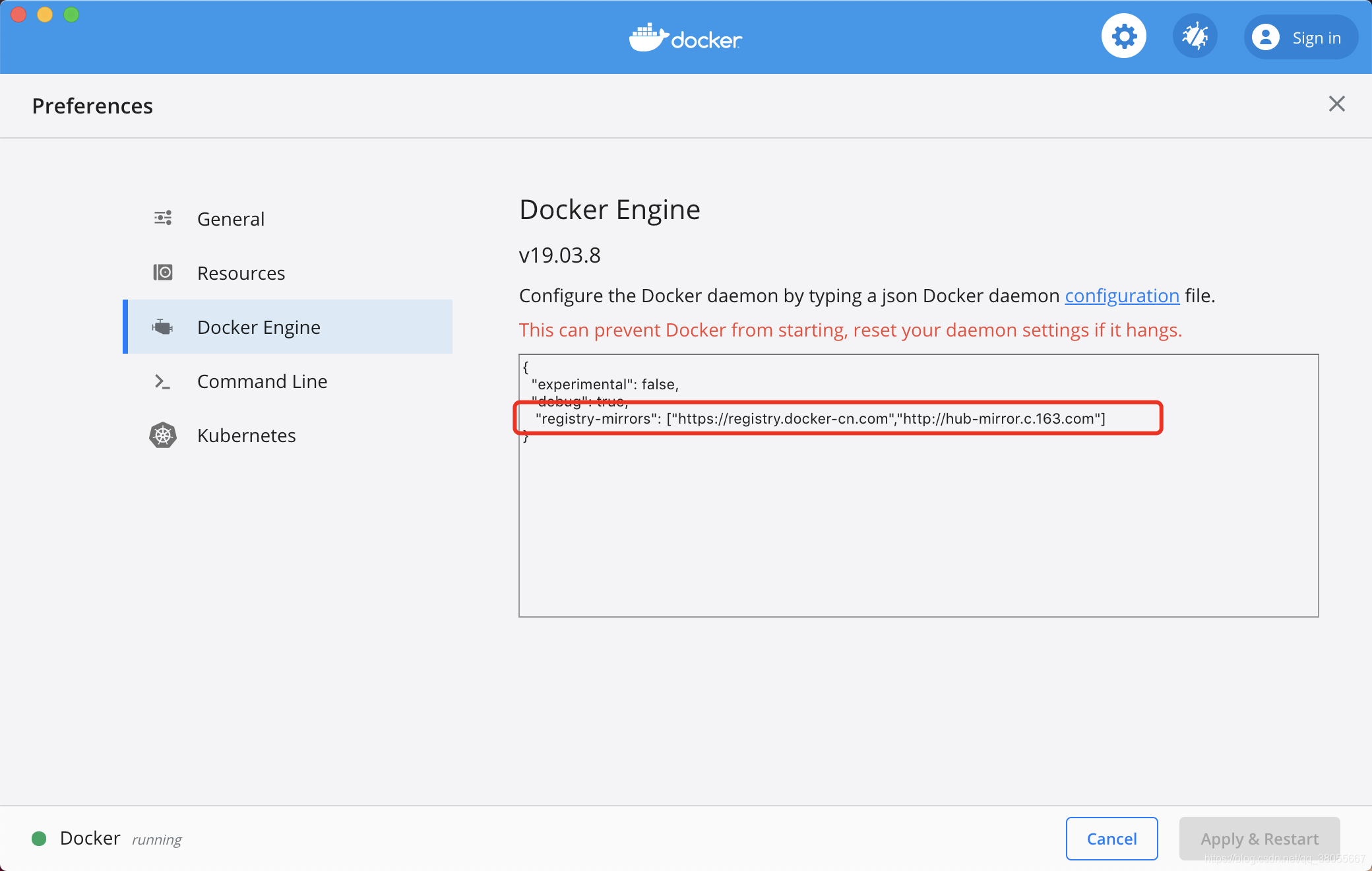Click the Sign in button

pos(1300,38)
